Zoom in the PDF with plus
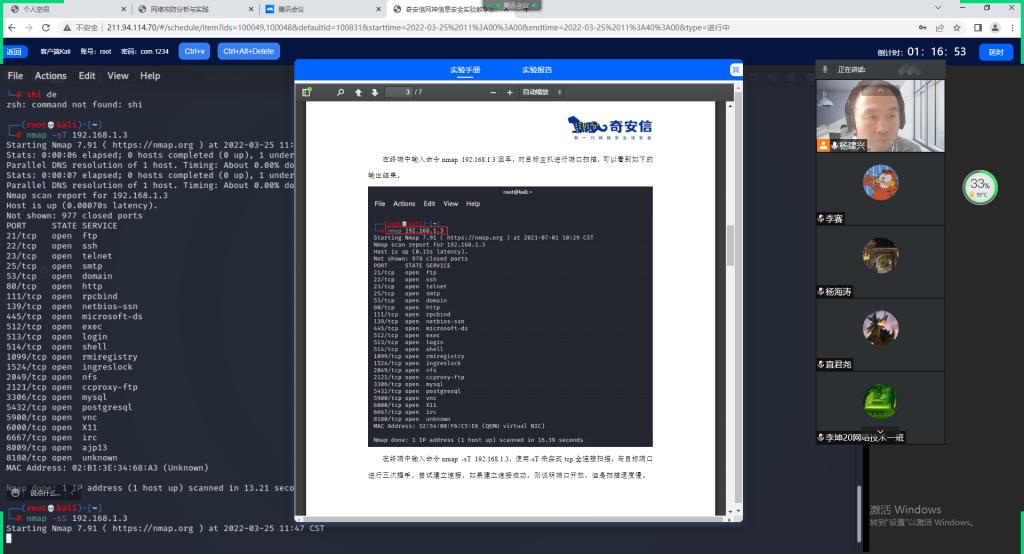Viewport: 1024px width, 554px height. [509, 92]
